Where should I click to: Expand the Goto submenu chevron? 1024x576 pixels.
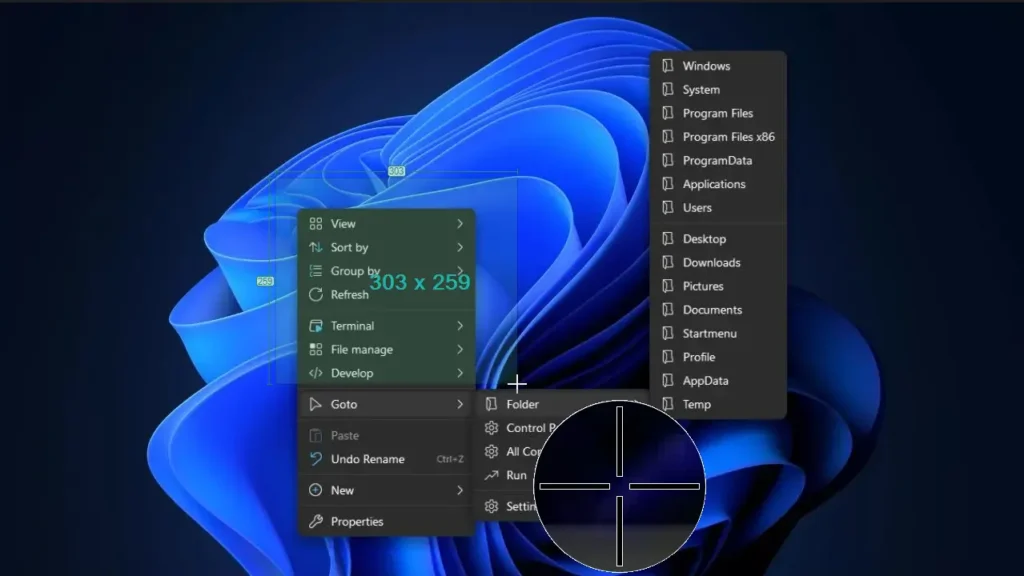(x=460, y=404)
